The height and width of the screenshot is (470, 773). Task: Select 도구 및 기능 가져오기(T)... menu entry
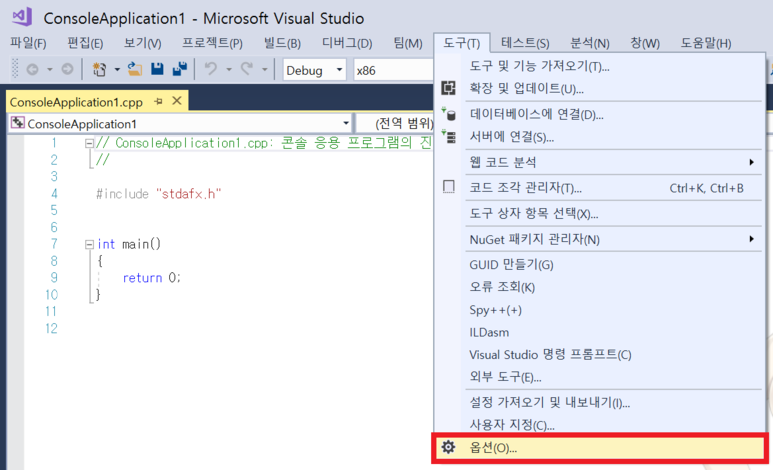pos(599,66)
